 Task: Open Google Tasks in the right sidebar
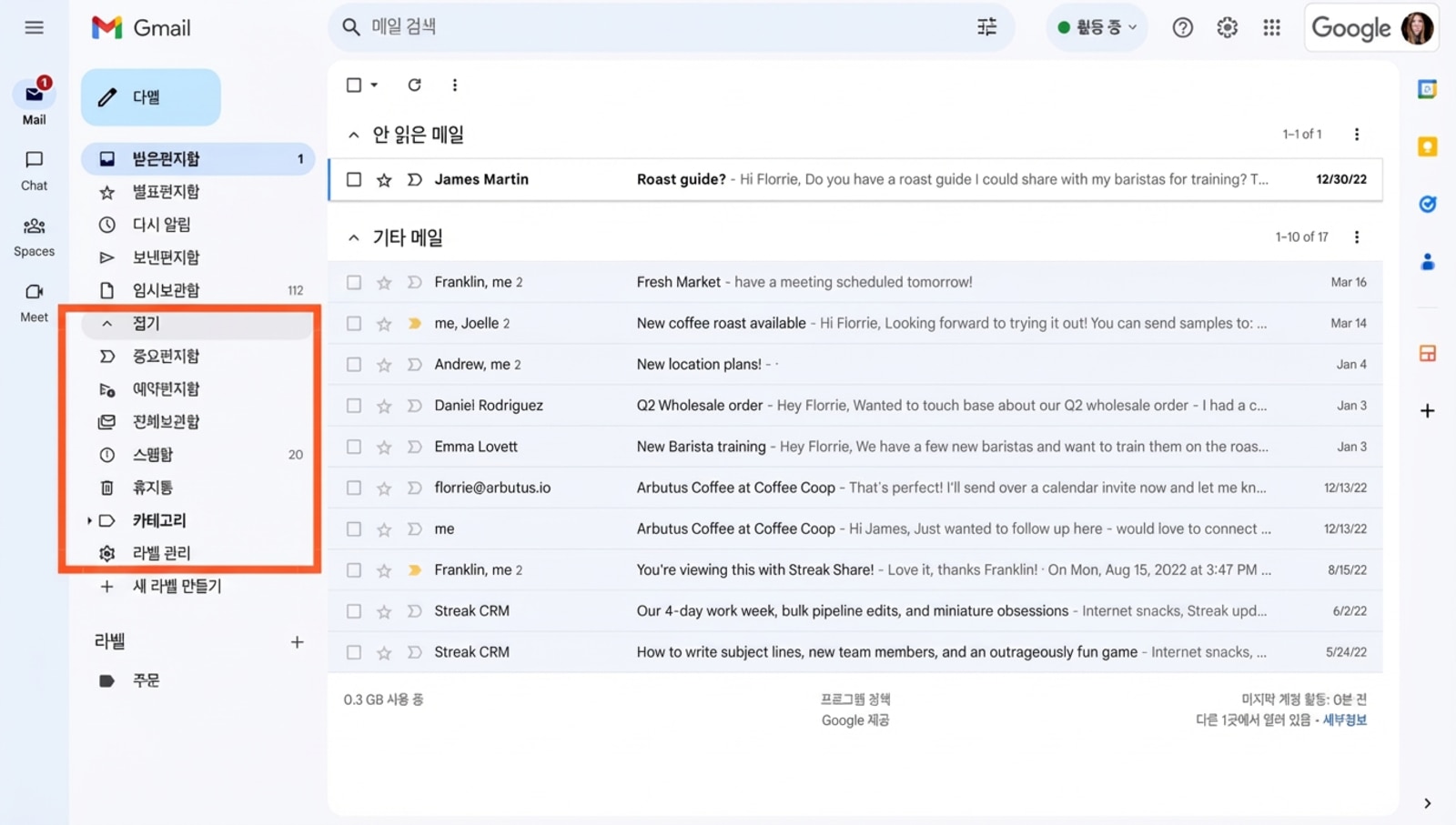coord(1427,204)
